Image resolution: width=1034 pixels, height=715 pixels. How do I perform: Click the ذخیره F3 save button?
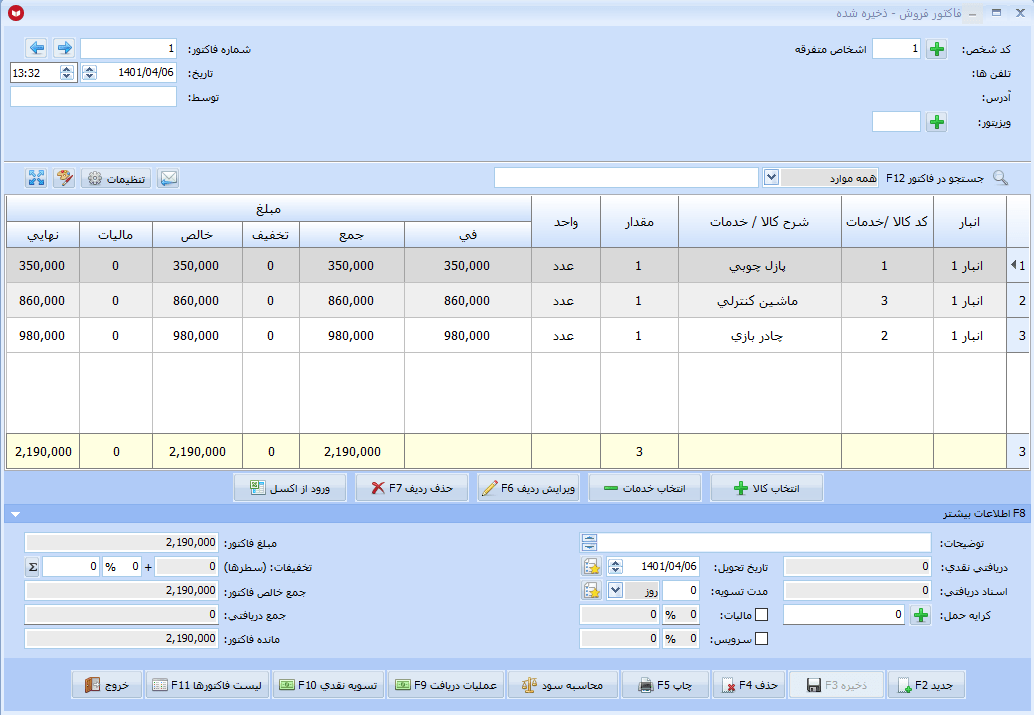tap(837, 685)
